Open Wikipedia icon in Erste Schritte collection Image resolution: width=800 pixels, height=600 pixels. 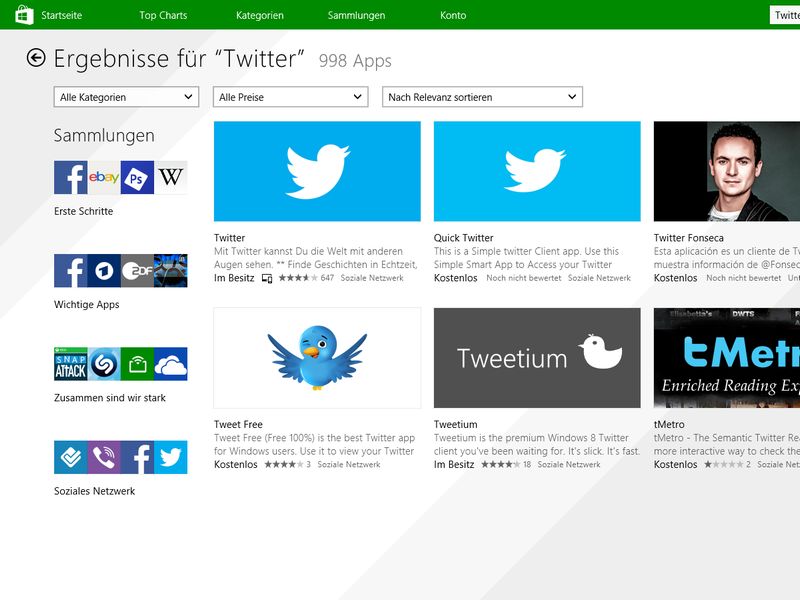pos(170,177)
